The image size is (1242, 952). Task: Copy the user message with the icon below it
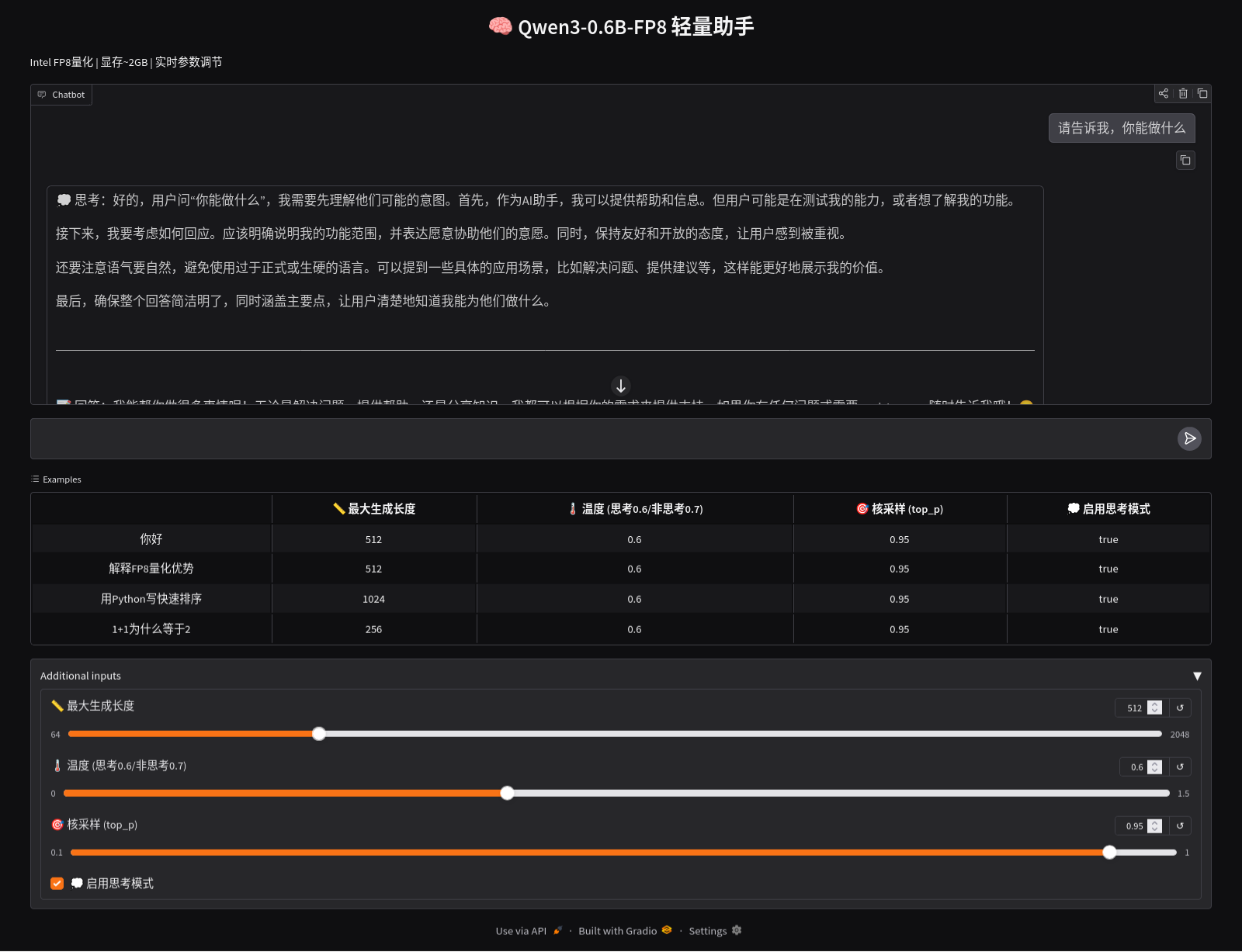1185,161
